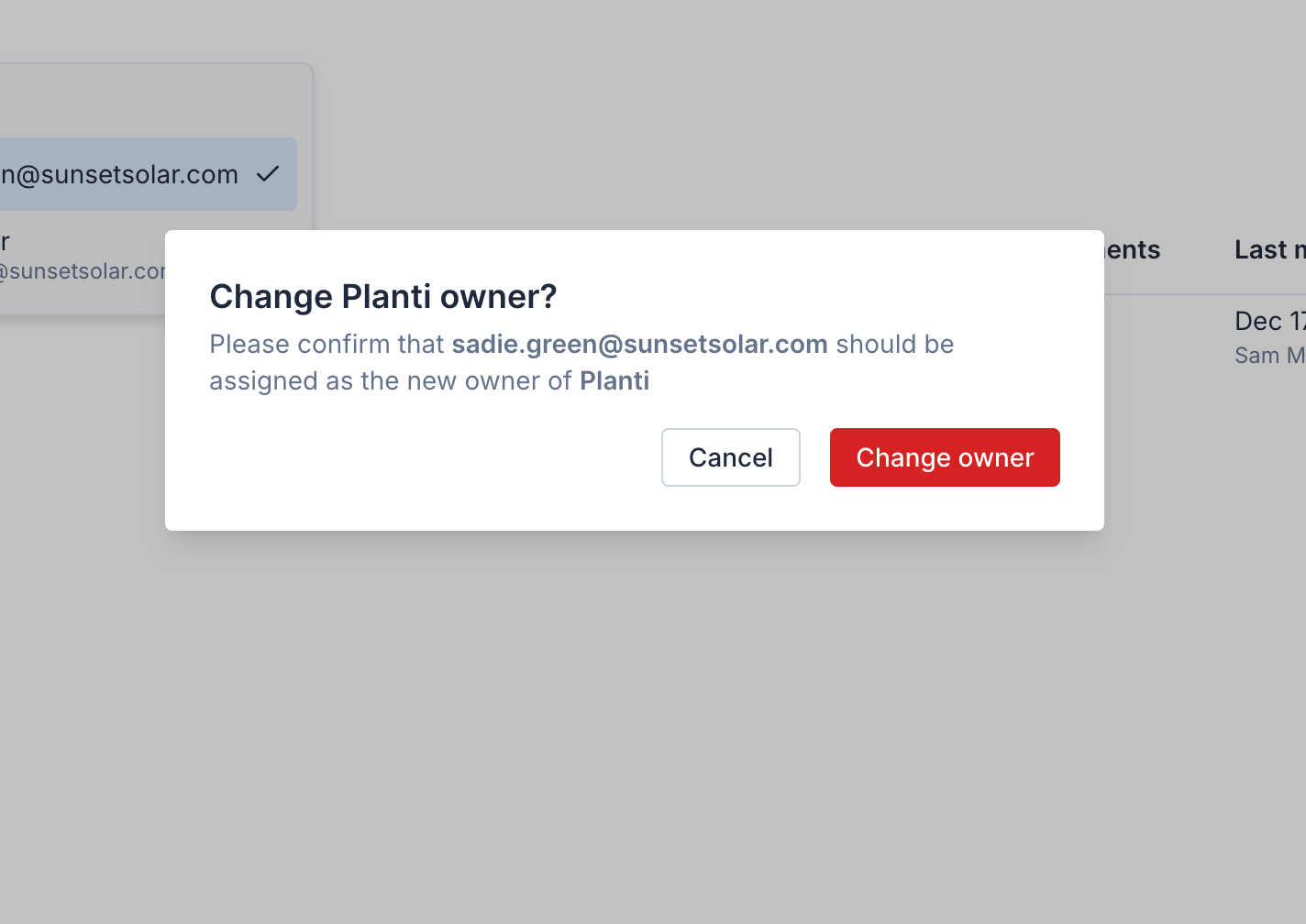Click the 'assigned as the new owner of' text

click(x=391, y=380)
